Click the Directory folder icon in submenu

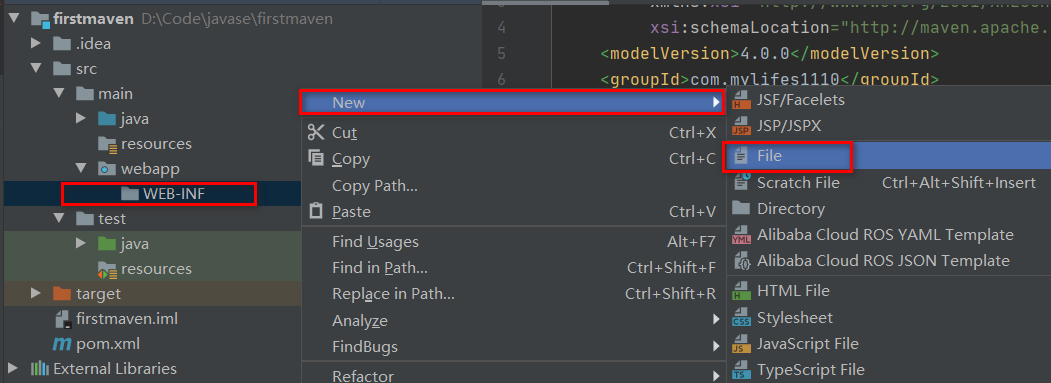pyautogui.click(x=741, y=208)
